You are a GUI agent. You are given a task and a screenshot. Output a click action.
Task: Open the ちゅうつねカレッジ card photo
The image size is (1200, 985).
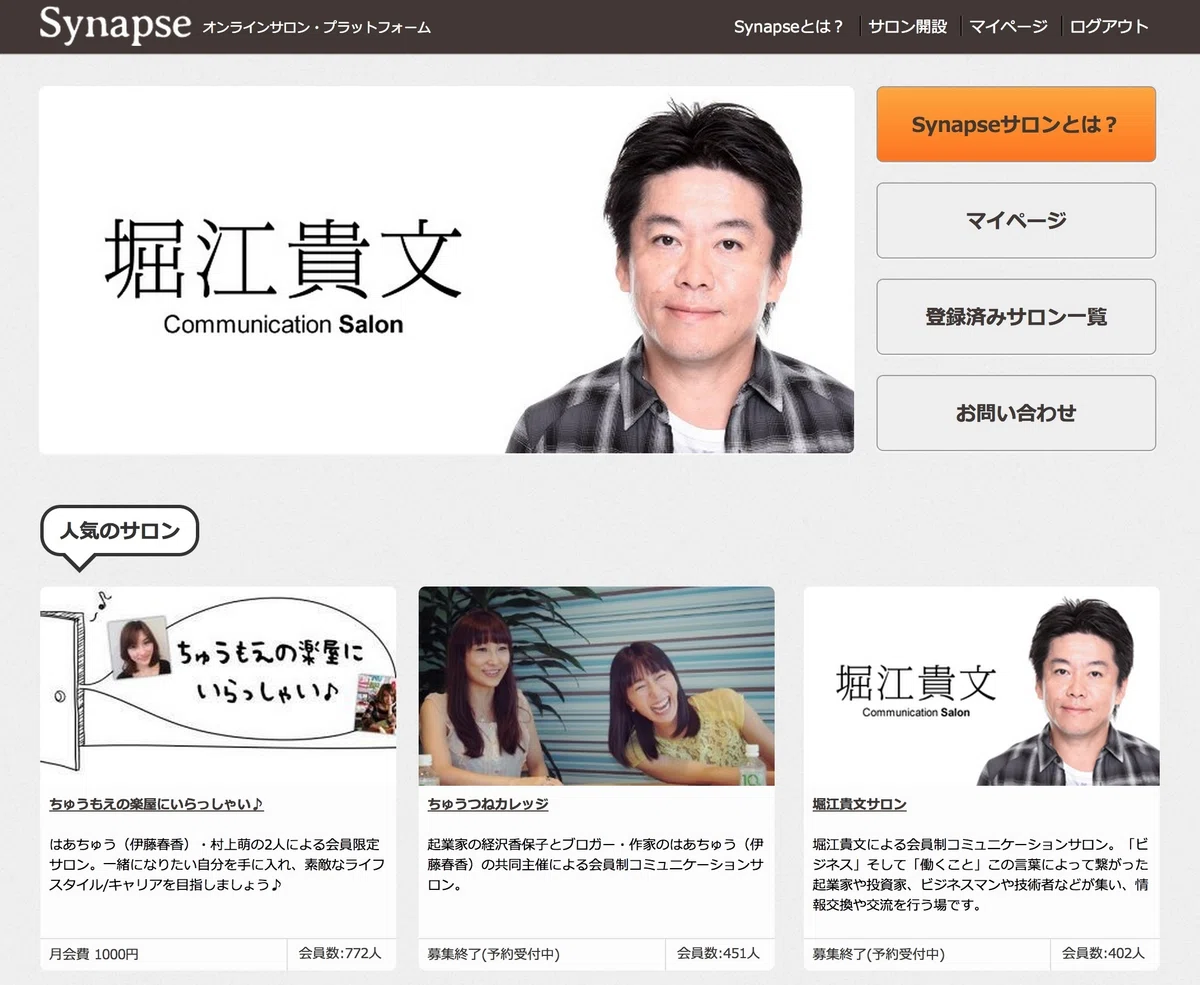point(596,685)
